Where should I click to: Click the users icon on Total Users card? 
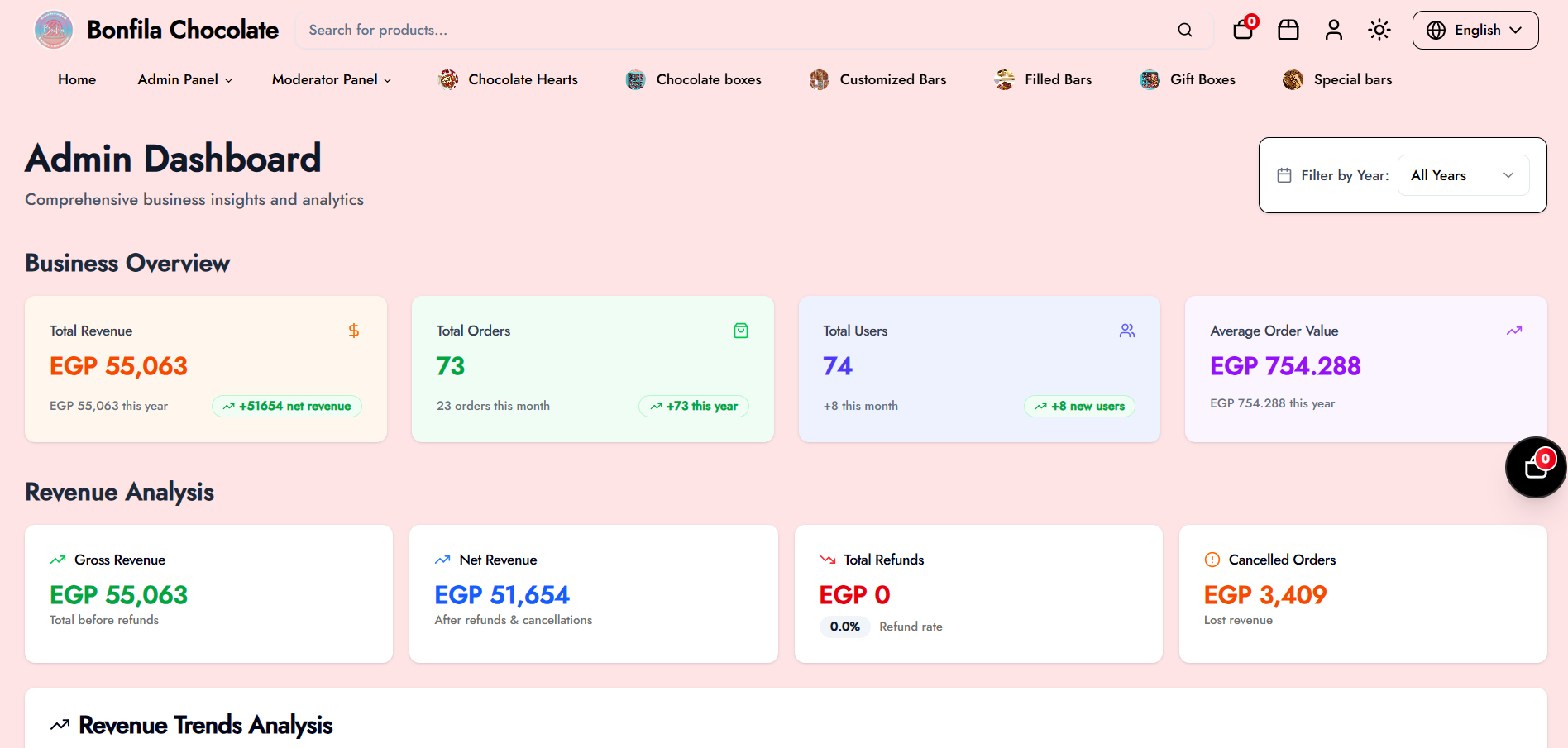click(x=1127, y=331)
